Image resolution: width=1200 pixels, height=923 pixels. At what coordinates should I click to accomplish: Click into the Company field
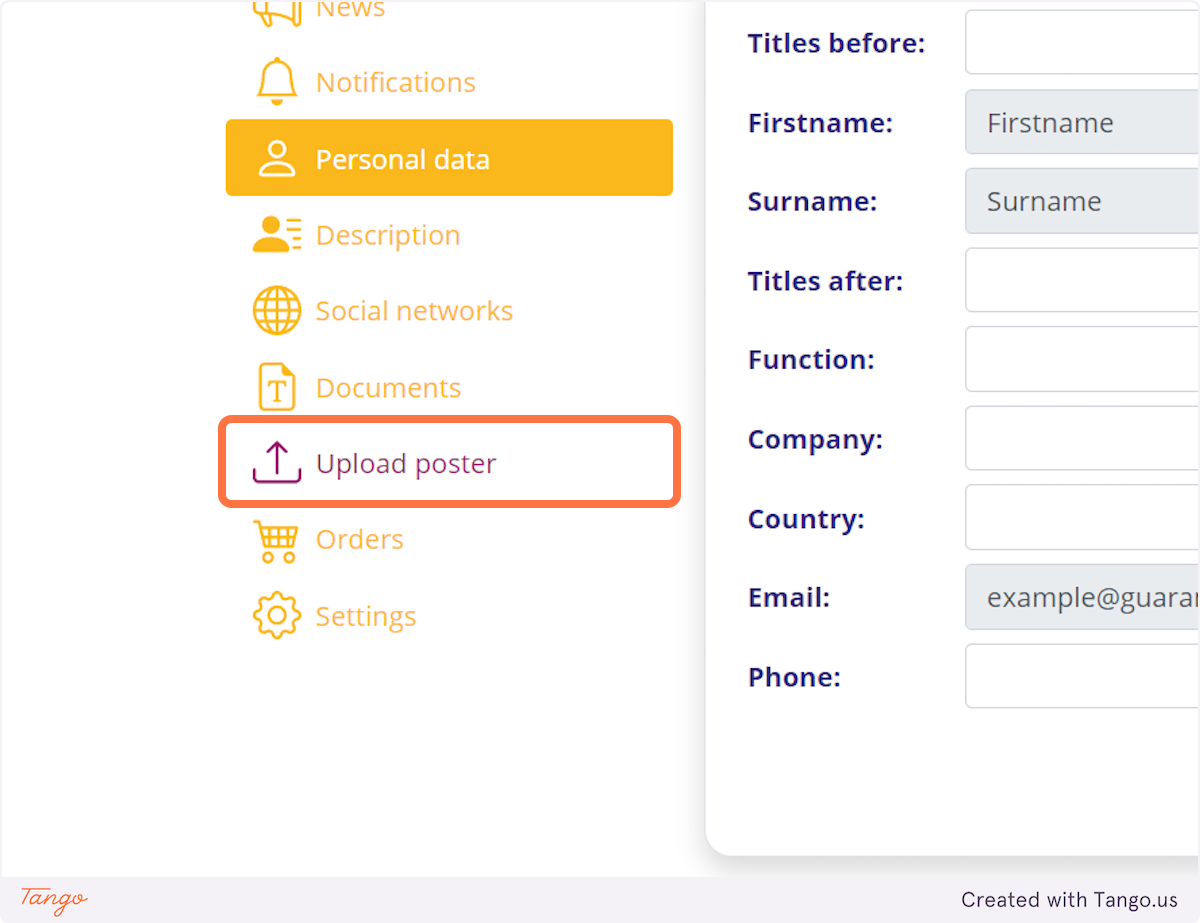click(1082, 439)
